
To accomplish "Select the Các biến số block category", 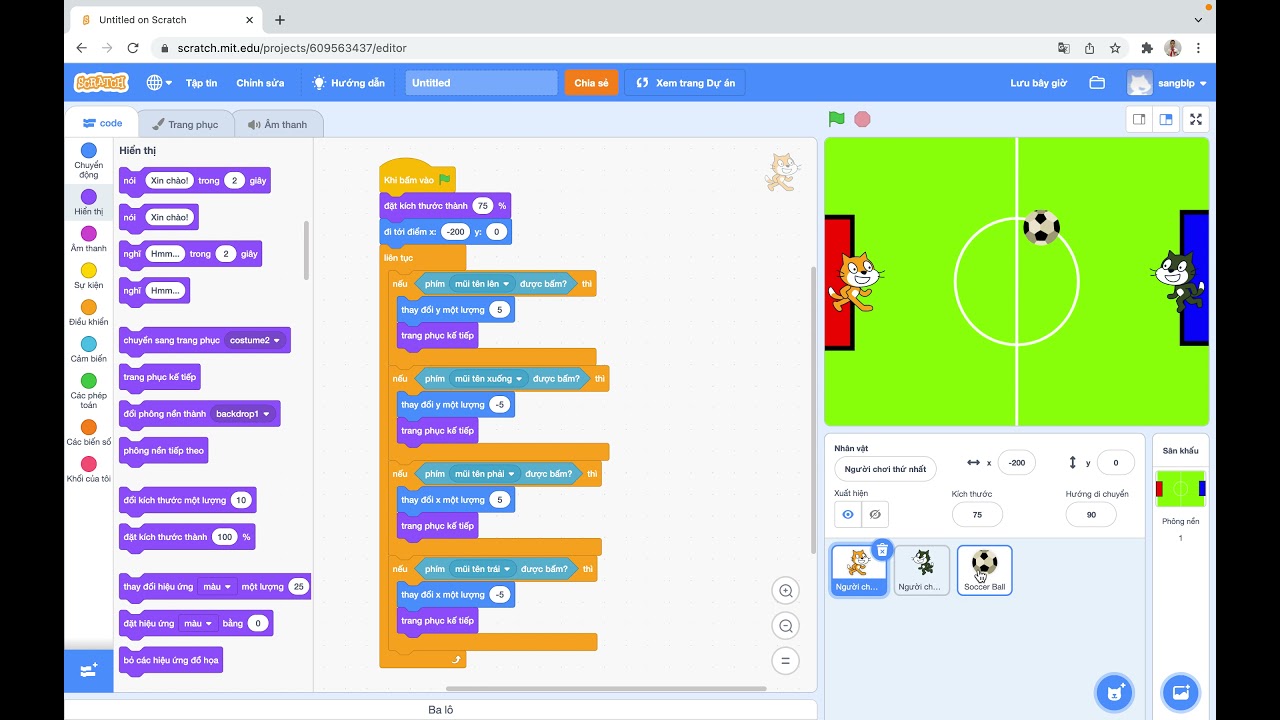I will tap(89, 433).
